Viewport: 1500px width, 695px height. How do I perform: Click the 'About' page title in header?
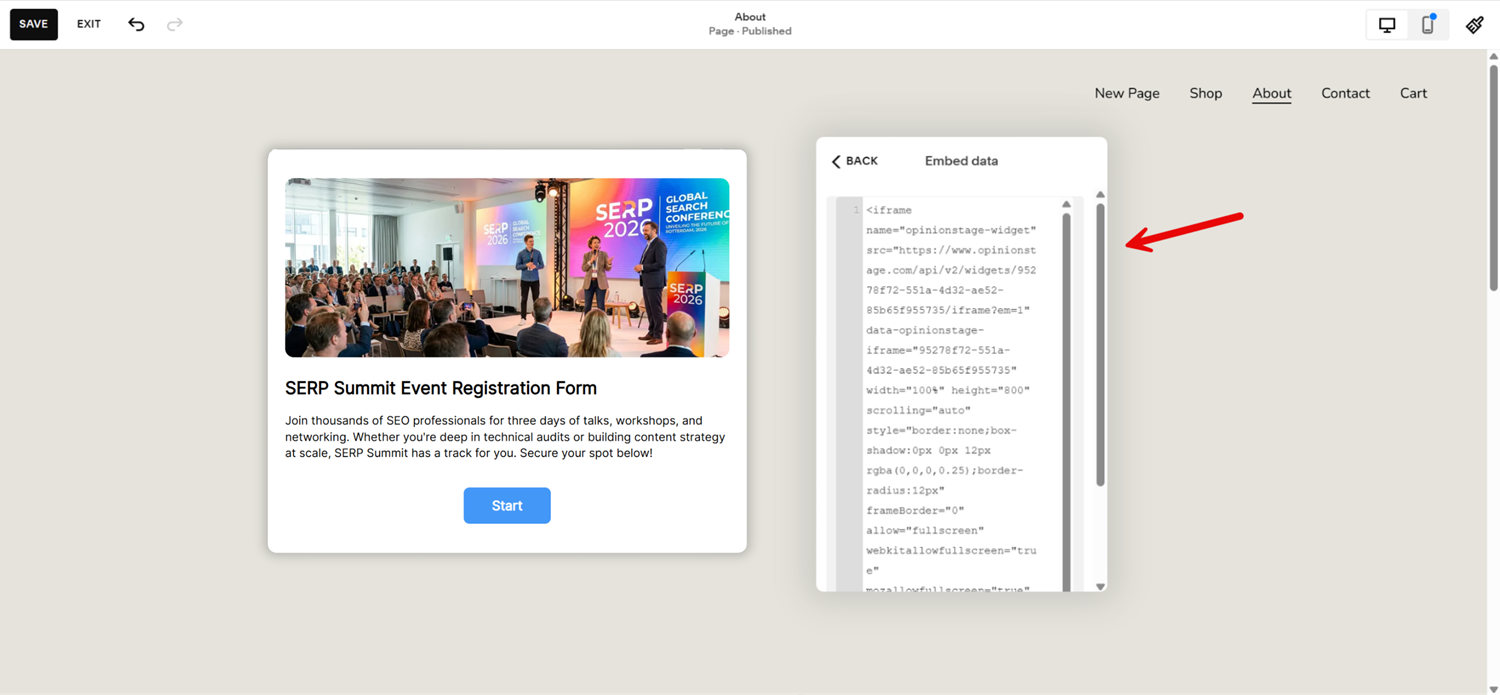pos(750,17)
